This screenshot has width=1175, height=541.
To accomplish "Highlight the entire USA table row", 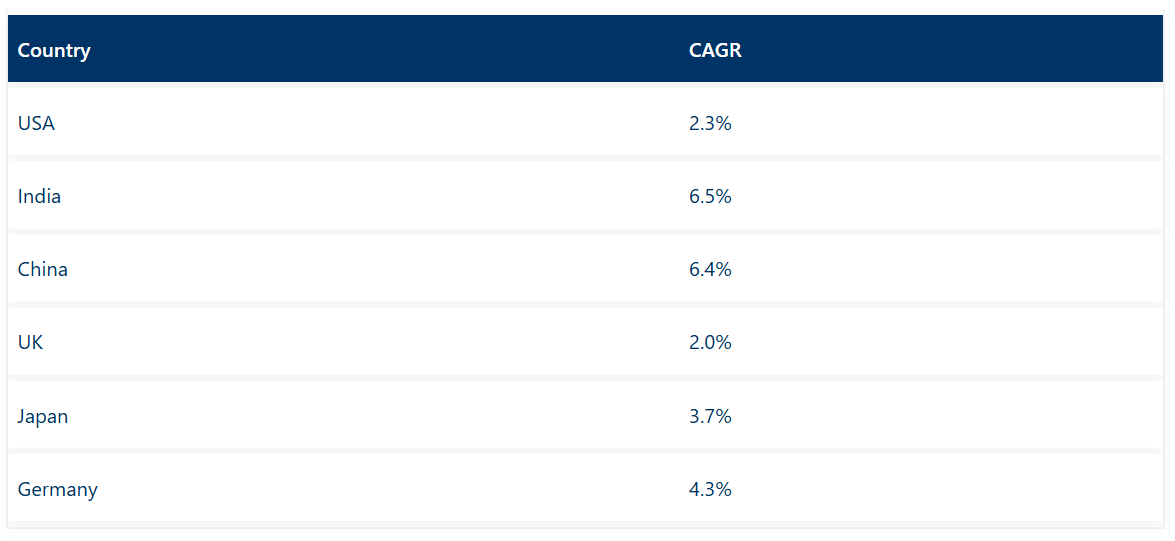I will tap(400, 124).
